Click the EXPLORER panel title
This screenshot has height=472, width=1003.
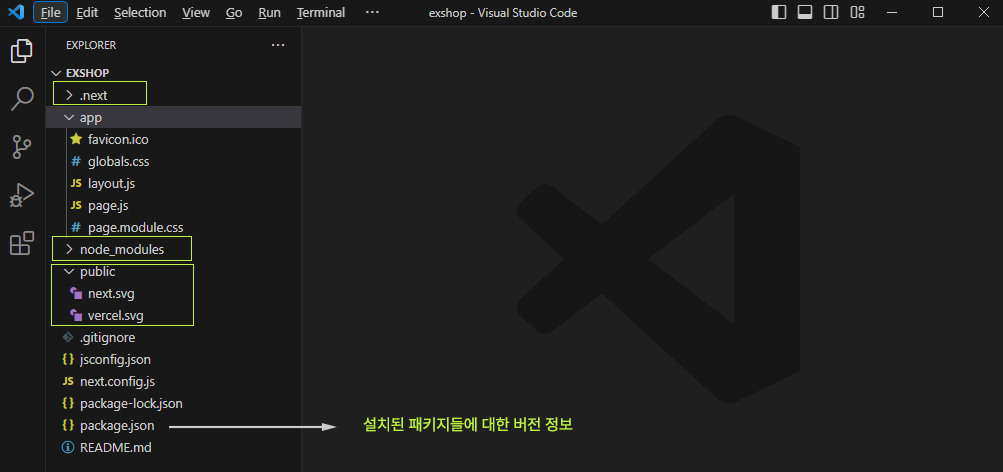[91, 45]
